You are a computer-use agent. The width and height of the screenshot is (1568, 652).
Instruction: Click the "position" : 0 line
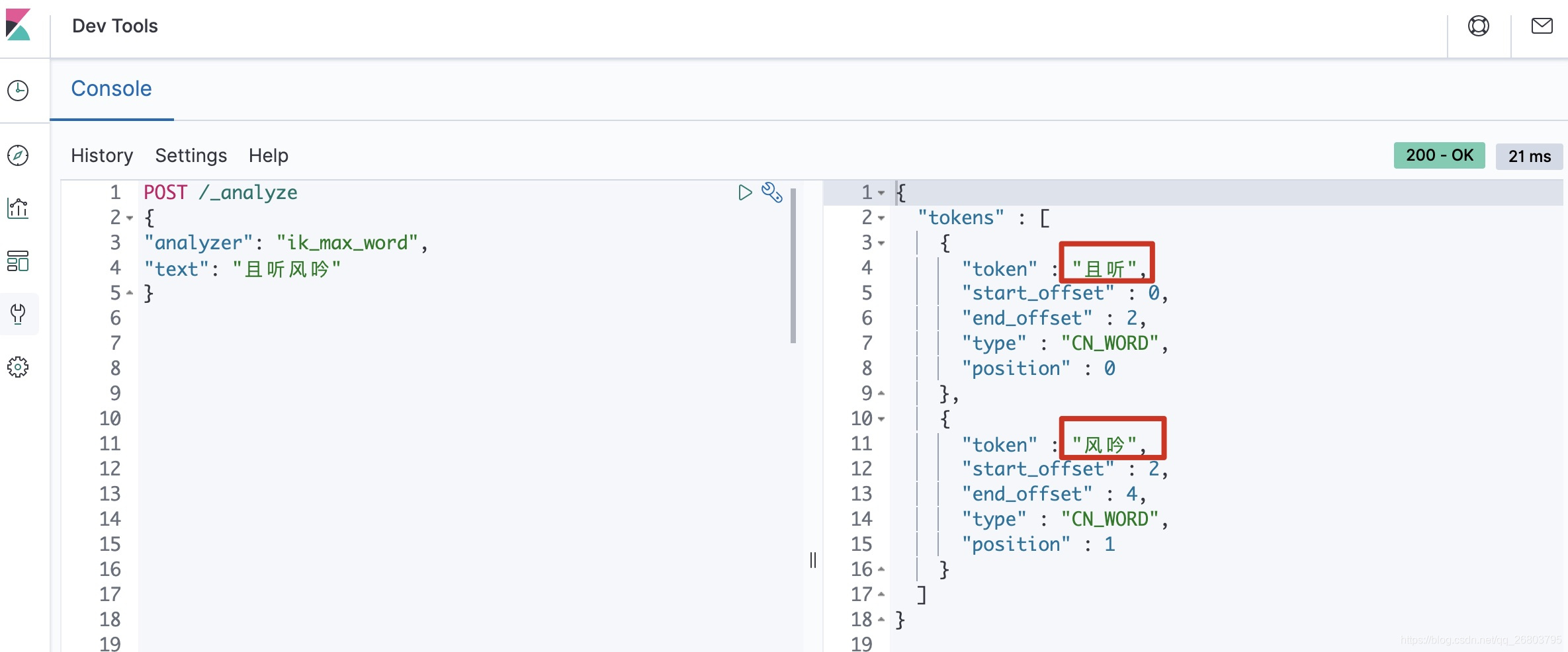1038,368
